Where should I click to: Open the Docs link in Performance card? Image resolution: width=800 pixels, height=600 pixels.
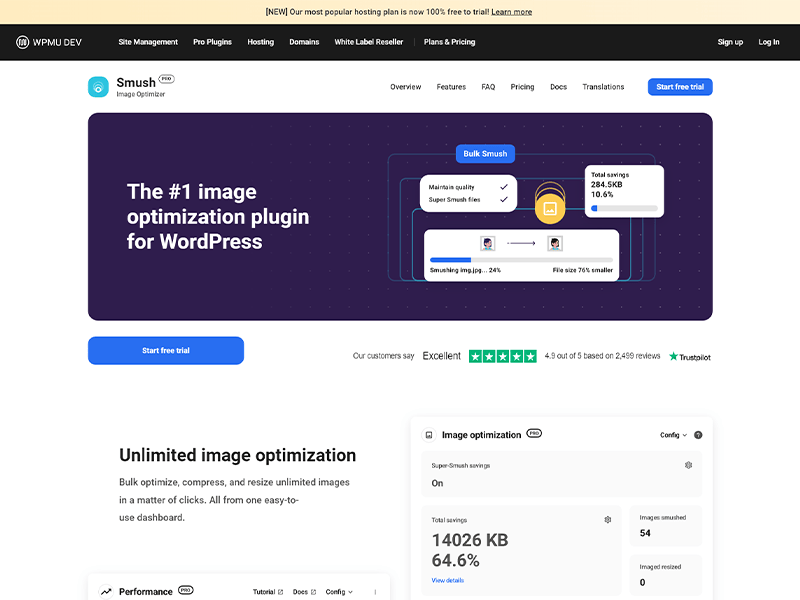click(304, 592)
